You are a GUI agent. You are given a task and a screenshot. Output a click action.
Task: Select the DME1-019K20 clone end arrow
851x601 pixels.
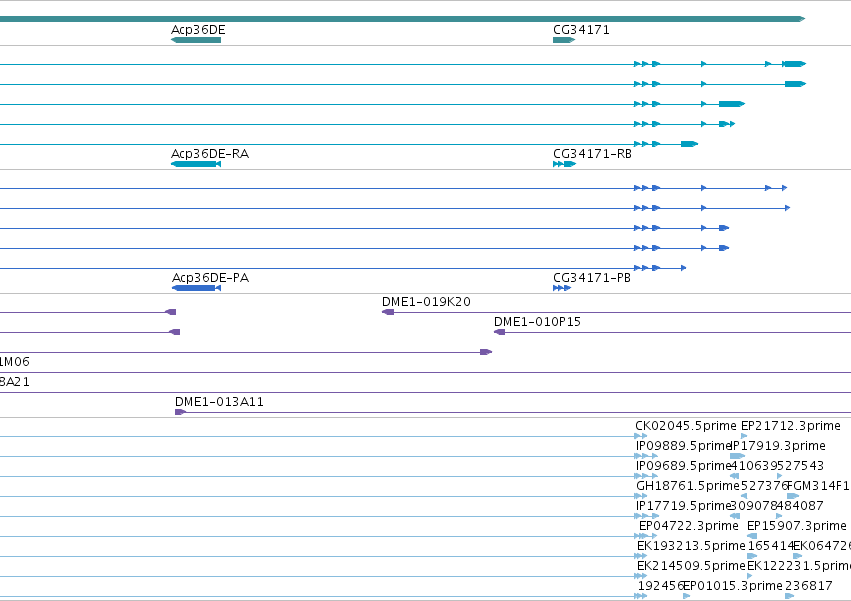388,312
